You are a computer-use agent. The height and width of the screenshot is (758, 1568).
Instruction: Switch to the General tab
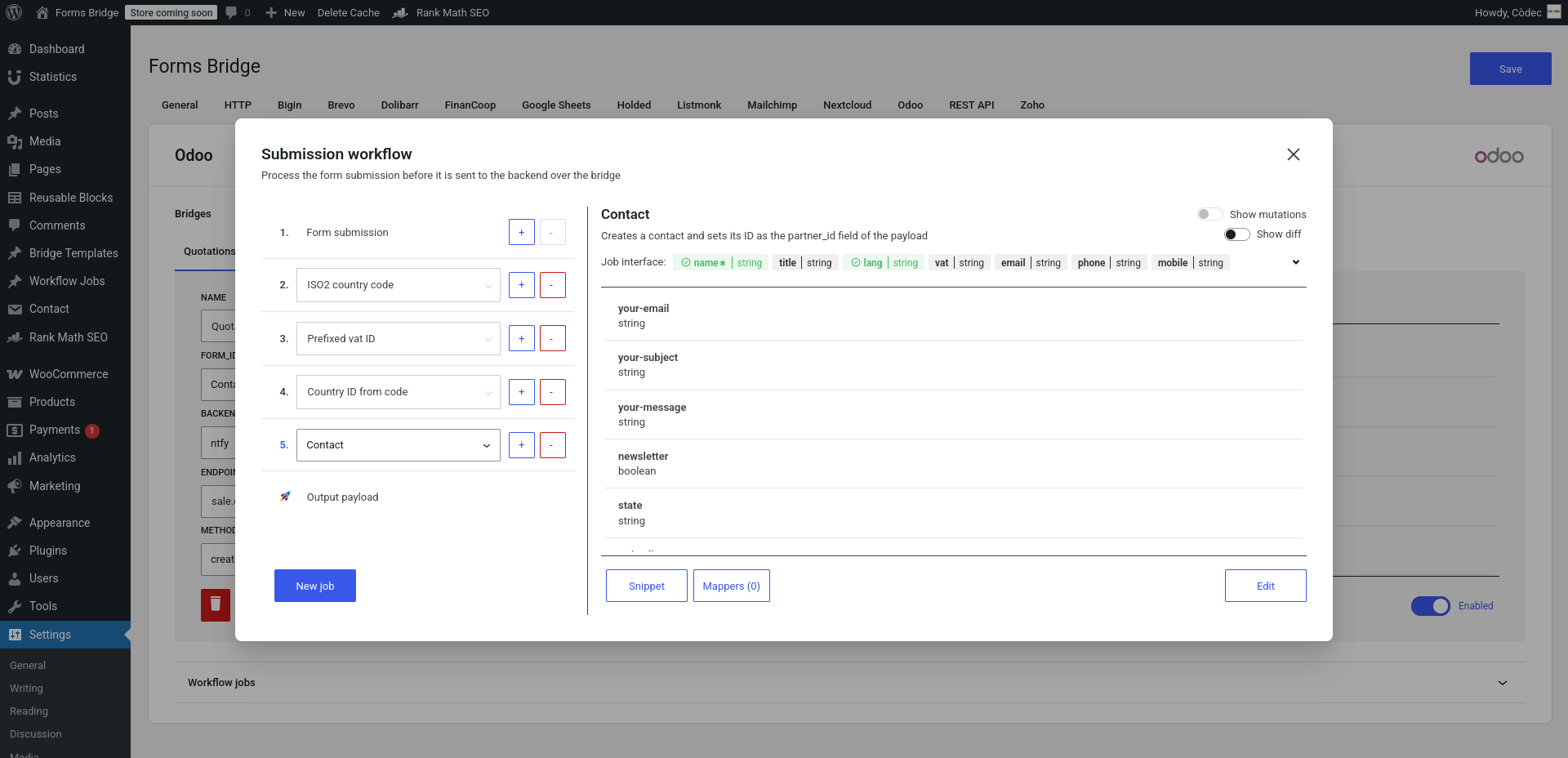click(x=180, y=105)
